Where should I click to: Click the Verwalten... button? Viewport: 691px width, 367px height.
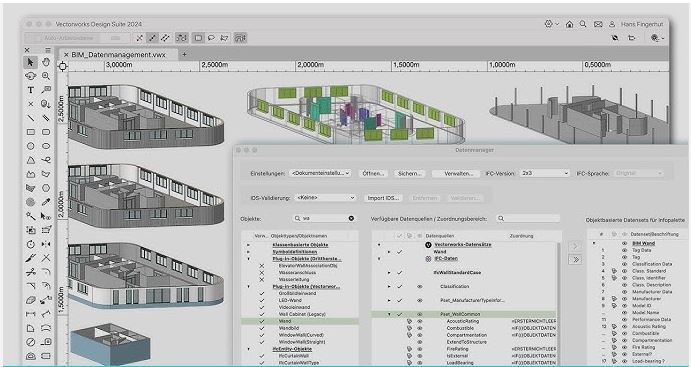point(456,174)
